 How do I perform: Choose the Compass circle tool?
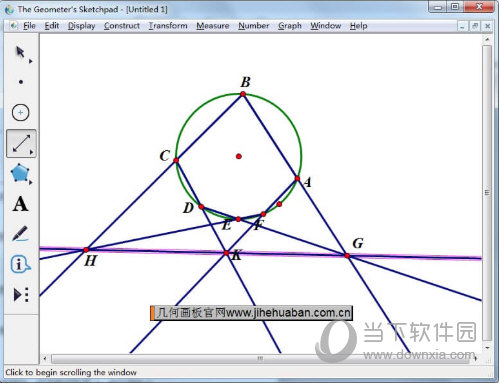tap(21, 113)
